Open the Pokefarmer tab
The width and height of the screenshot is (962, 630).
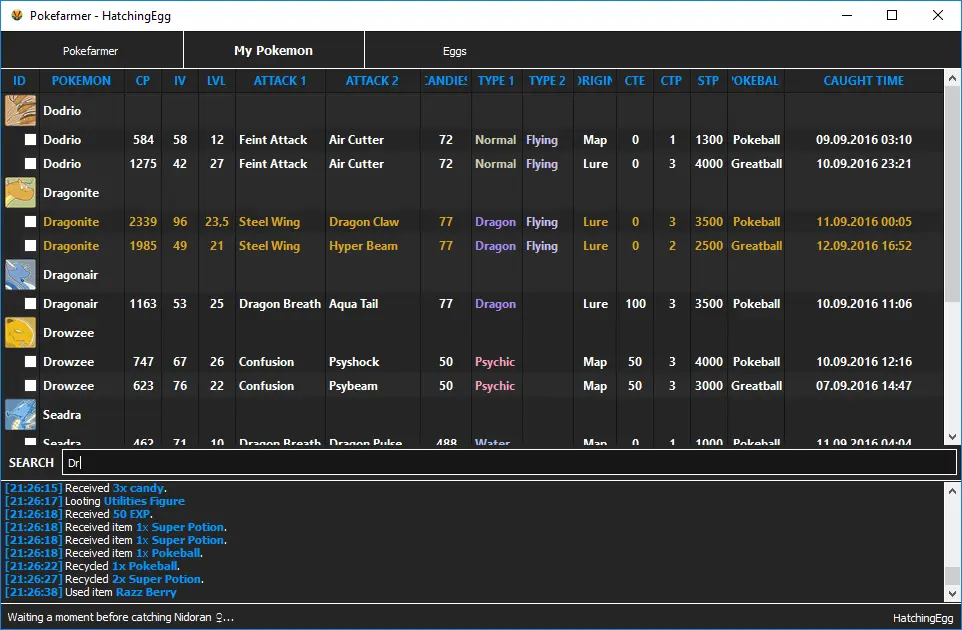pos(90,51)
